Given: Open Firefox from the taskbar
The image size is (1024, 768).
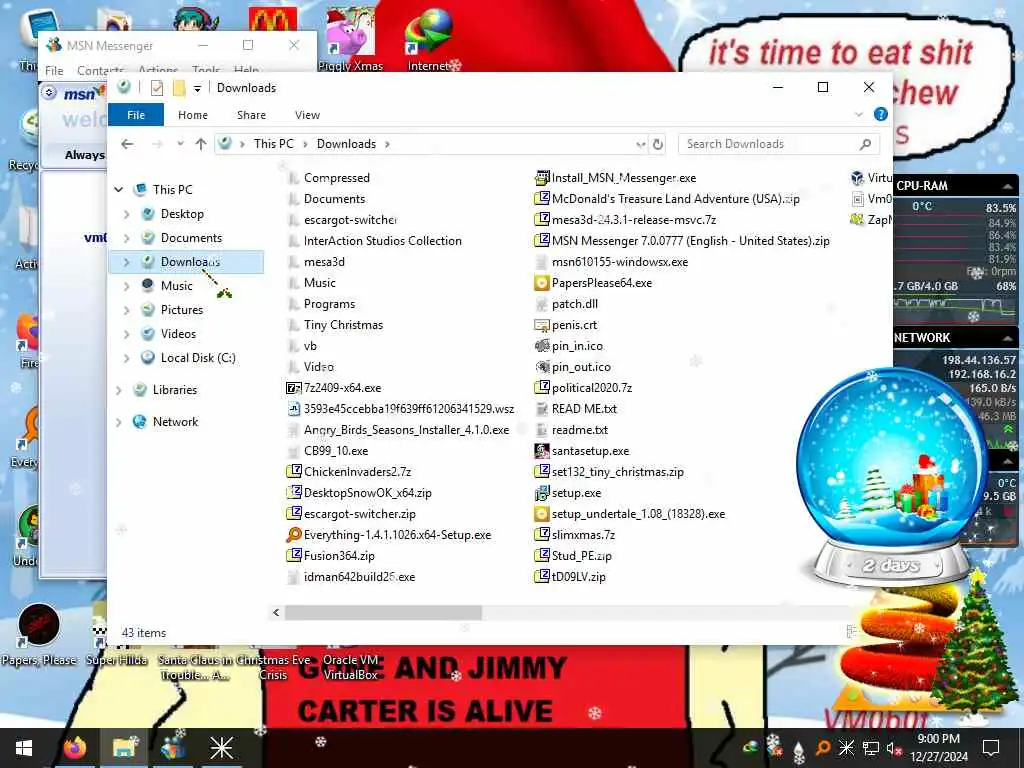Looking at the screenshot, I should (75, 748).
